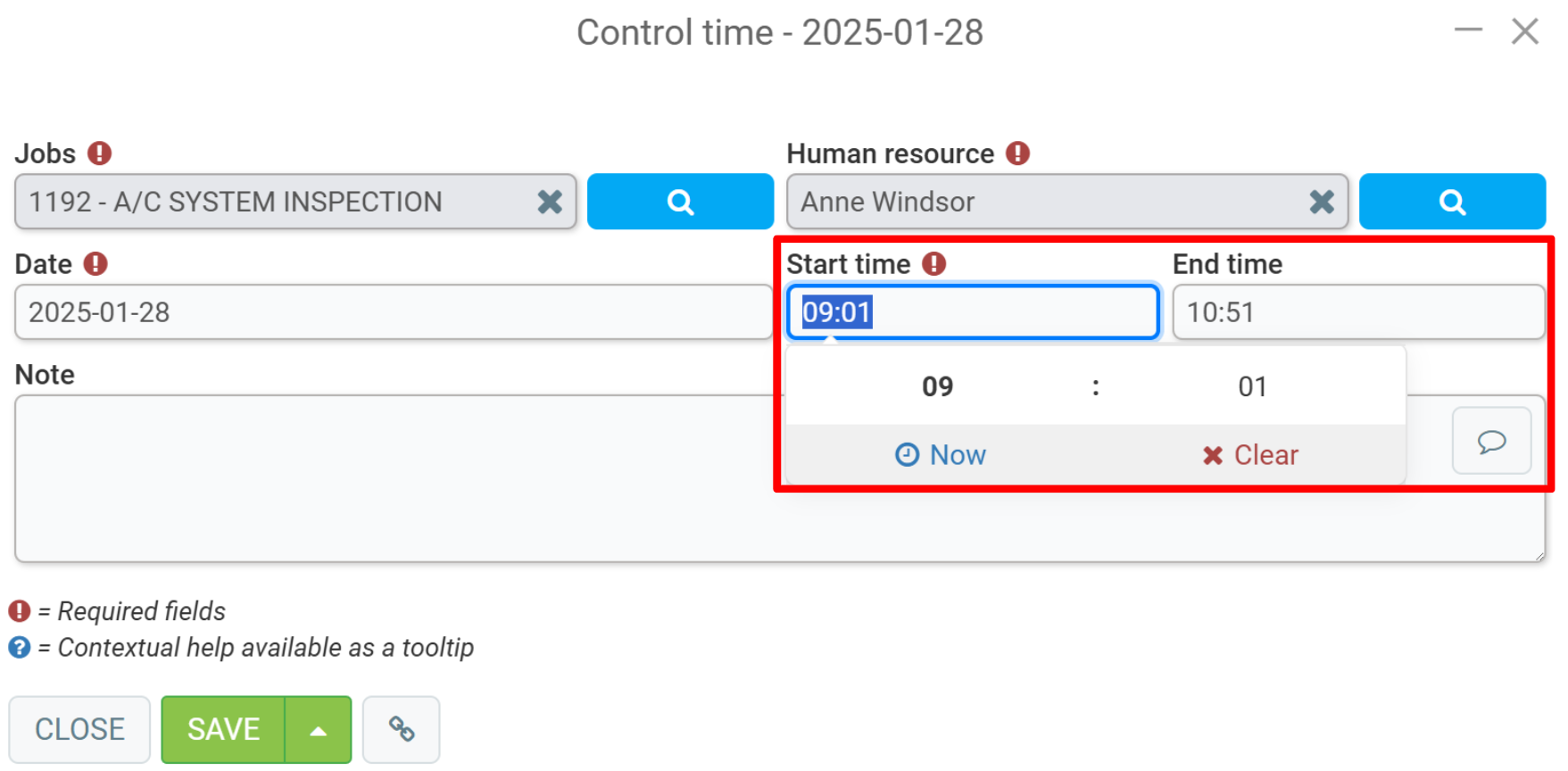Remove Anne Windsor from Human resource
Screen dimensions: 1568x771
click(1322, 202)
